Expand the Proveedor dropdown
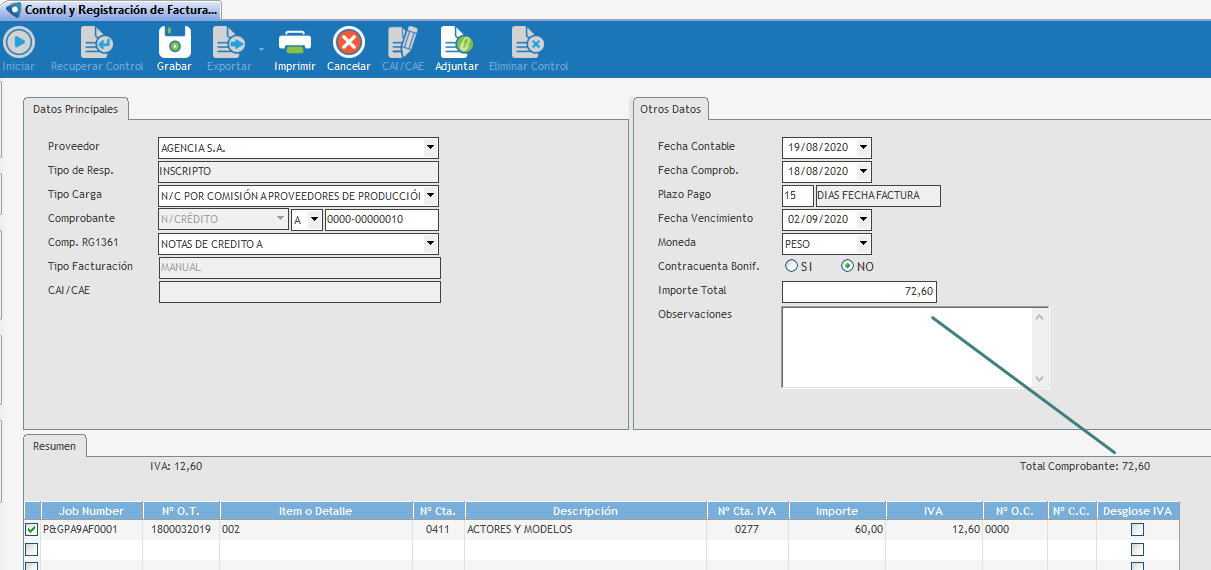Viewport: 1211px width, 570px height. pyautogui.click(x=430, y=148)
